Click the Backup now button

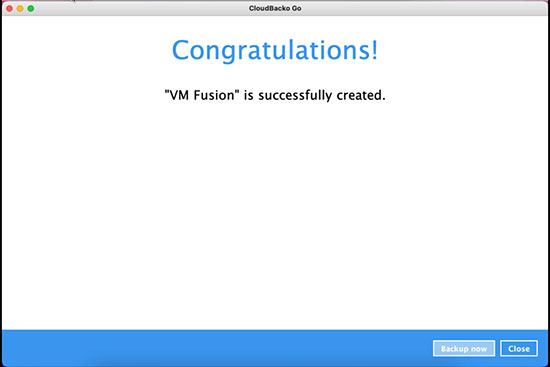tap(464, 348)
